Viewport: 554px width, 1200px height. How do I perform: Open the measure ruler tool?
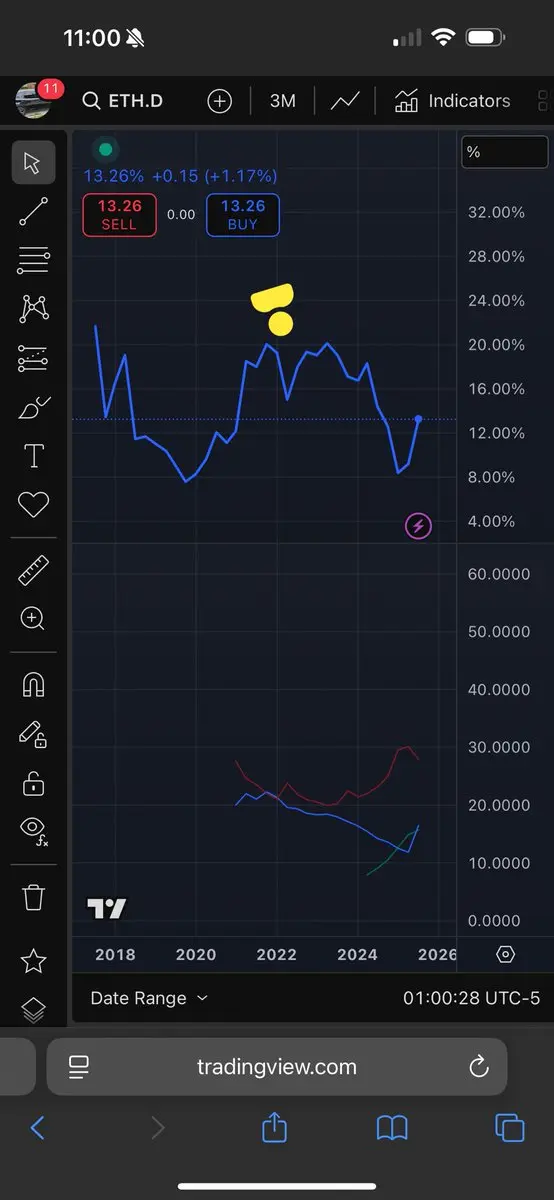33,570
